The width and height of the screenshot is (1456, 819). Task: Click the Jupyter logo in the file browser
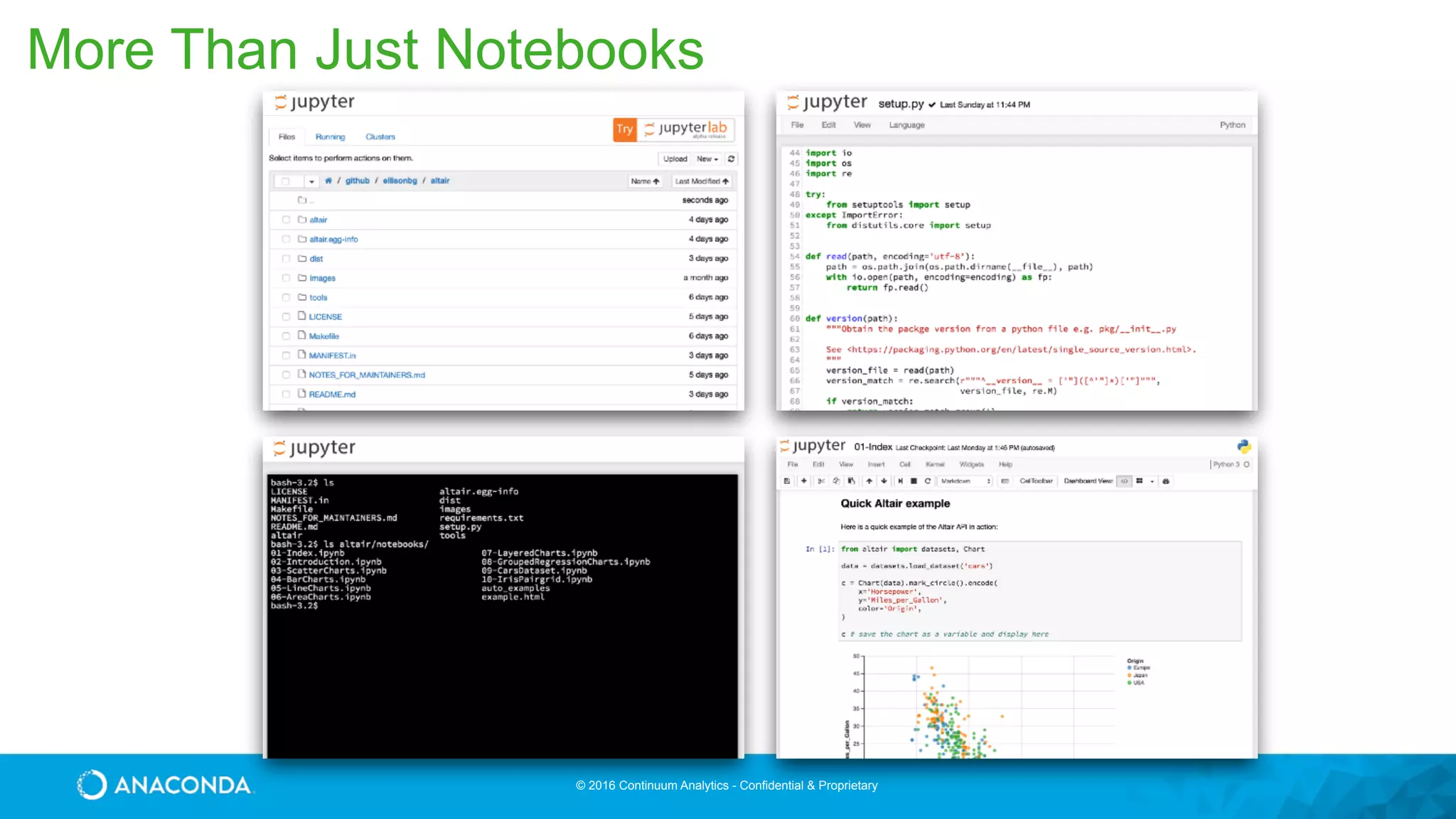pos(314,102)
